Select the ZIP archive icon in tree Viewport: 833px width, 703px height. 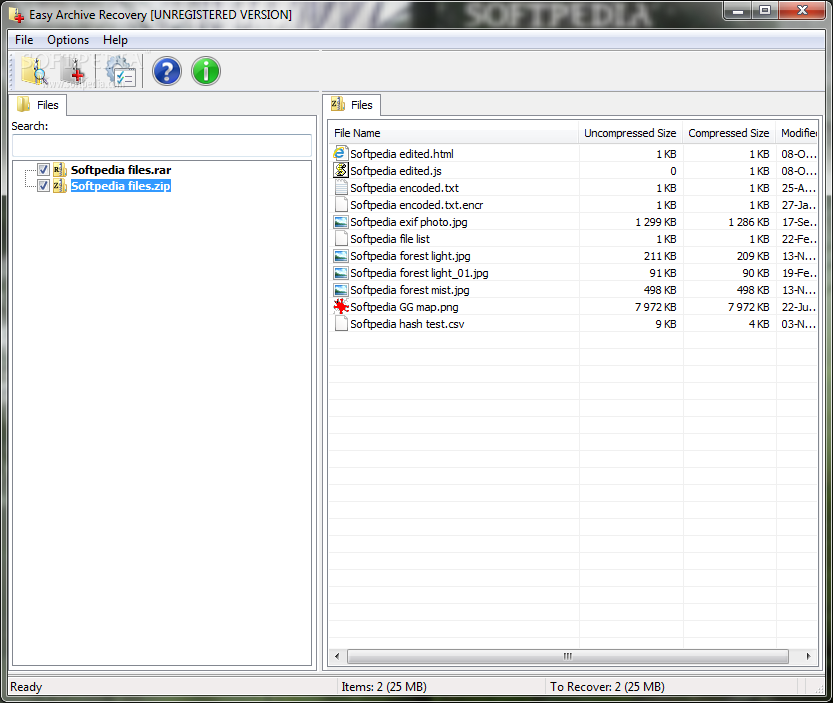coord(60,185)
